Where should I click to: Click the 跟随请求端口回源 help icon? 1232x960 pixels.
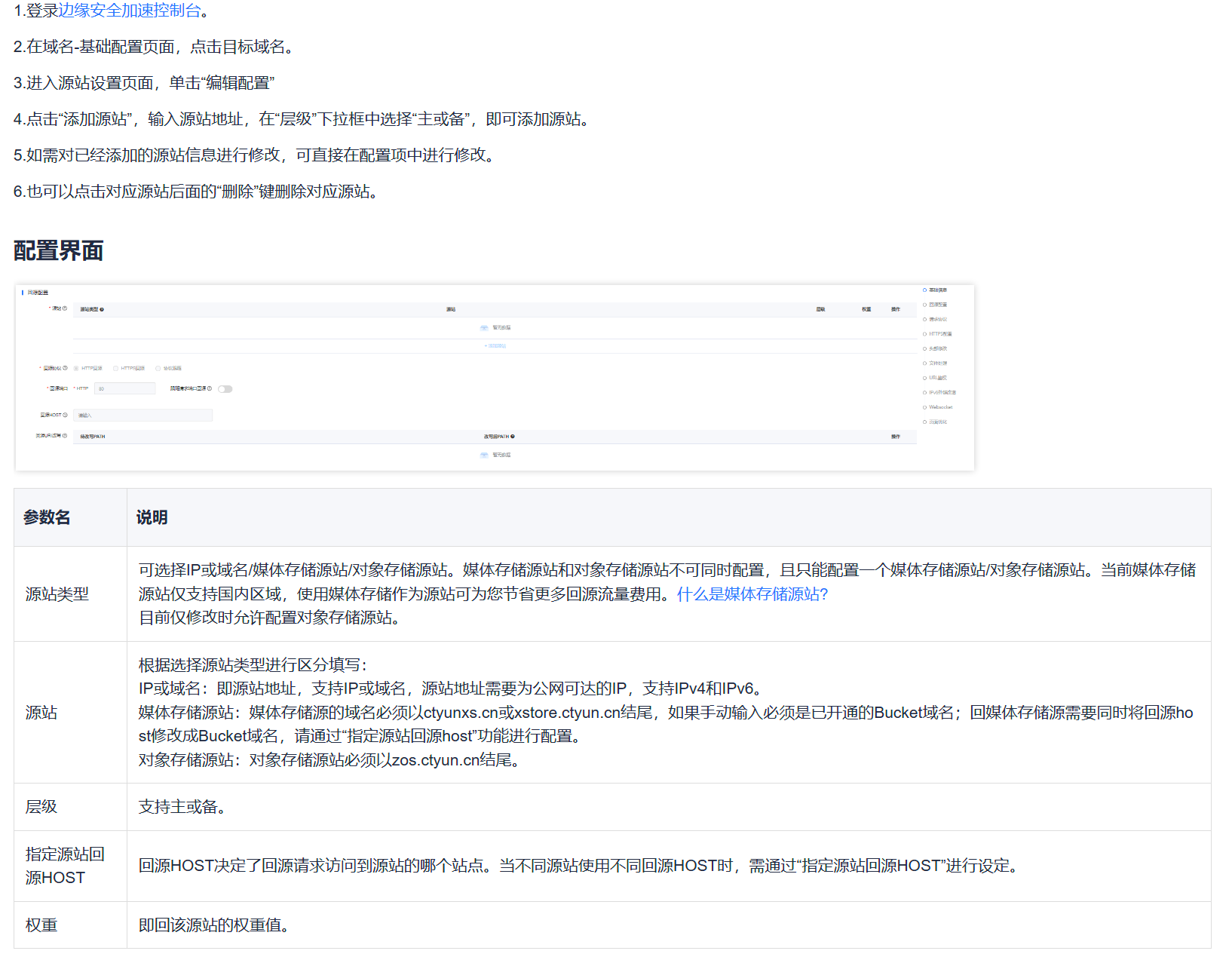point(210,388)
